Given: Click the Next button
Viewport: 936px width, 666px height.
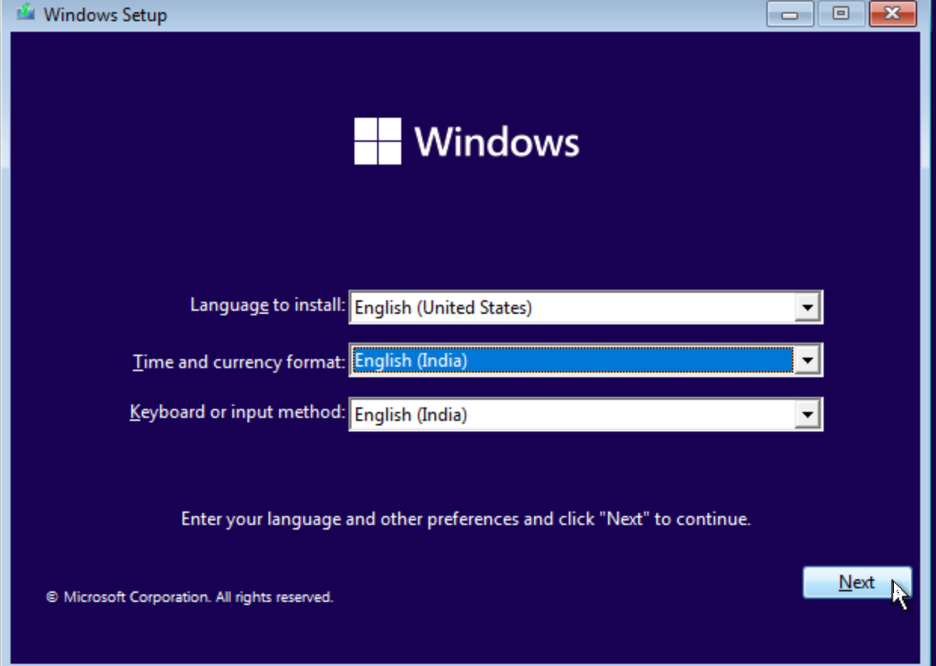Looking at the screenshot, I should 857,582.
